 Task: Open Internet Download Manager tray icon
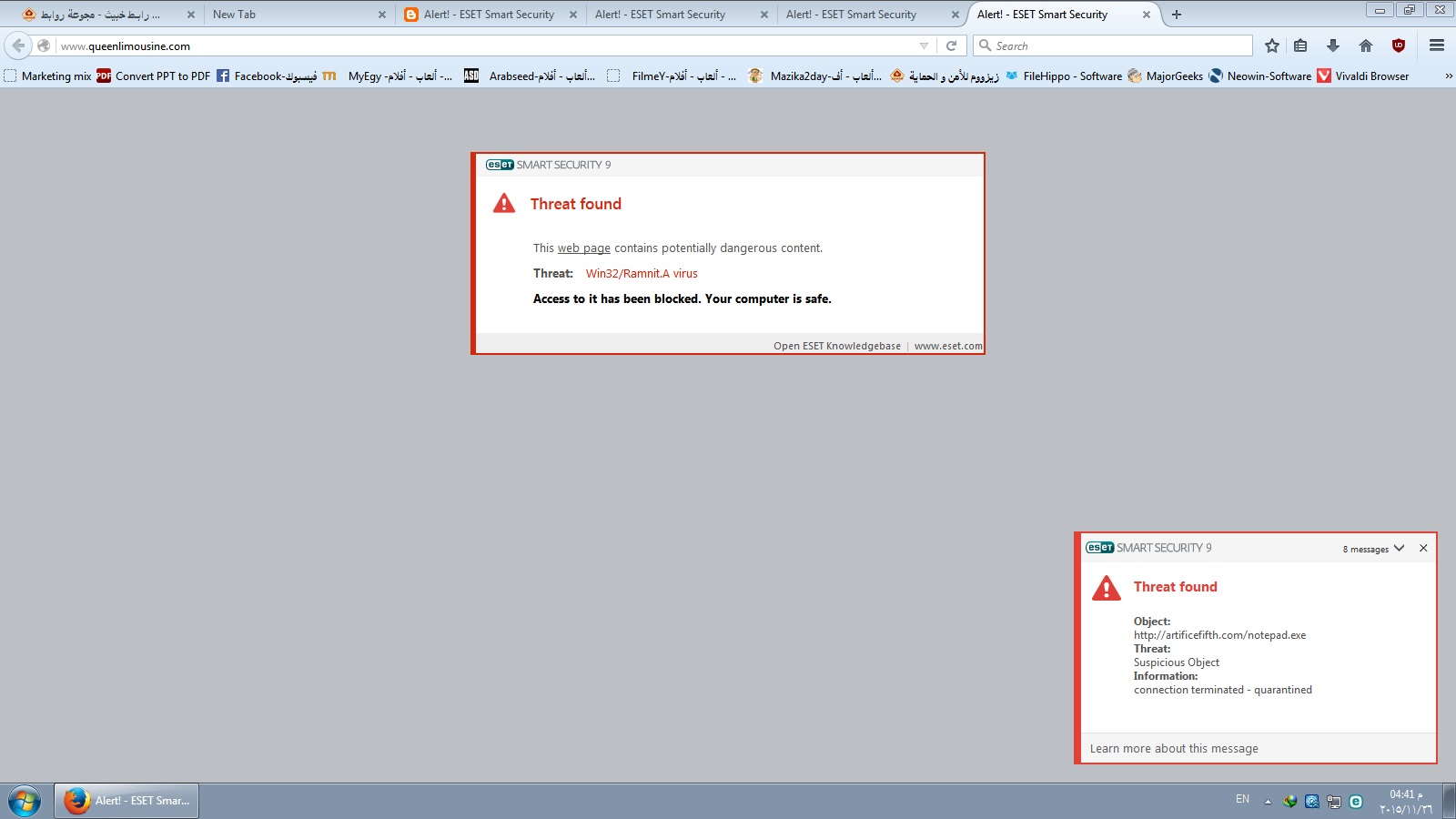pos(1289,802)
